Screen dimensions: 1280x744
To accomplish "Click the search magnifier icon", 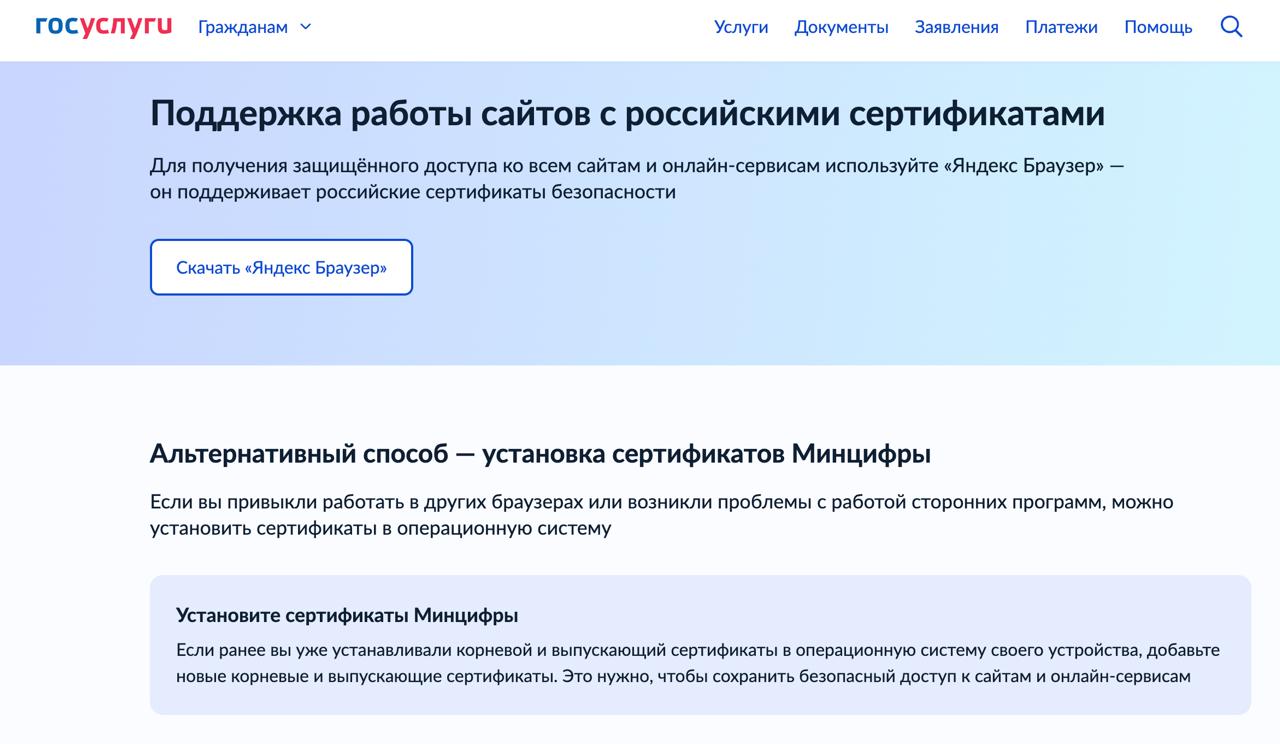I will click(1231, 27).
